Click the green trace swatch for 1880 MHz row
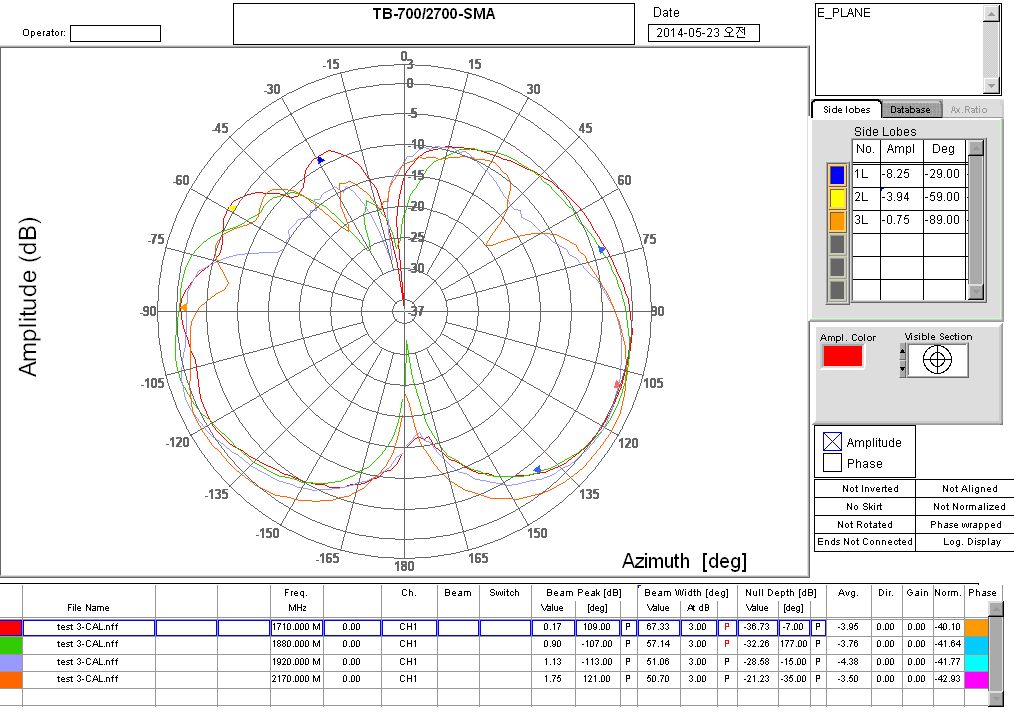Image resolution: width=1014 pixels, height=714 pixels. [10, 644]
